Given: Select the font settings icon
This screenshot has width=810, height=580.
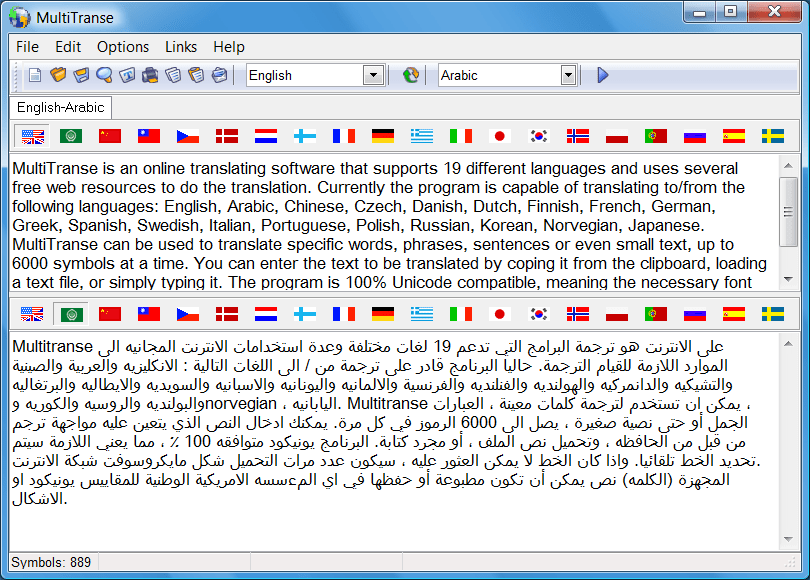Looking at the screenshot, I should coord(126,74).
